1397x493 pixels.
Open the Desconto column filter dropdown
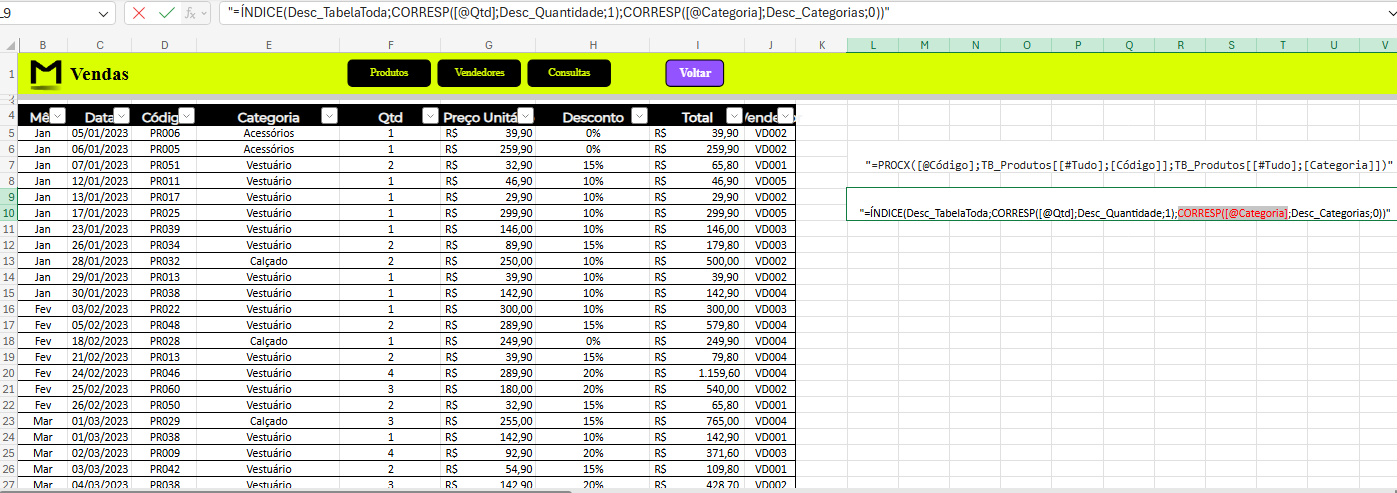[x=639, y=115]
